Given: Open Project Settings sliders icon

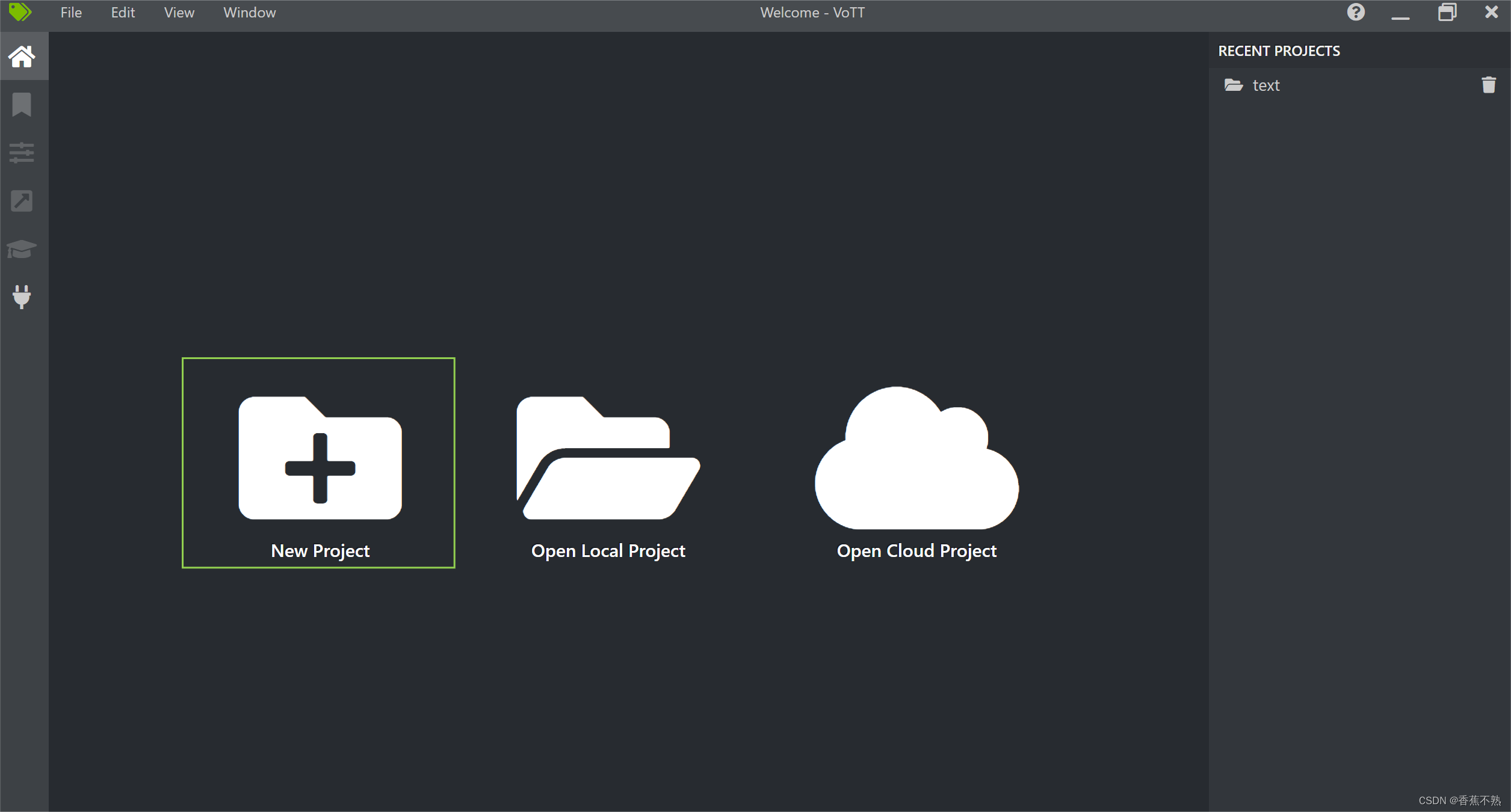Looking at the screenshot, I should tap(22, 153).
